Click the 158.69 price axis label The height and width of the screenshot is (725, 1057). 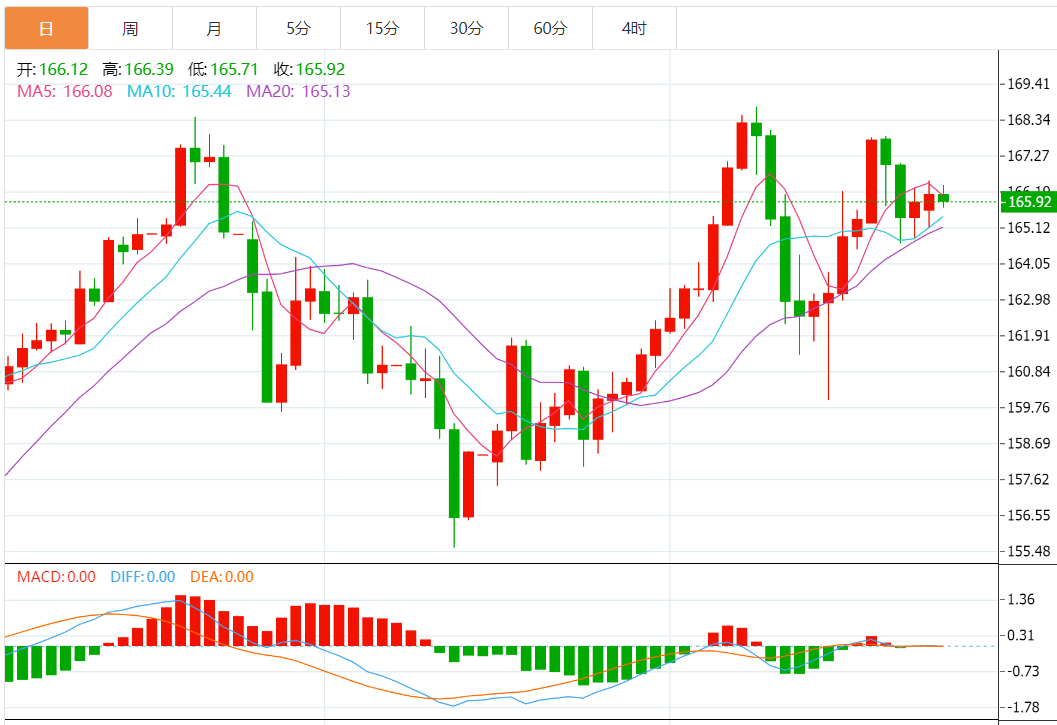coord(1028,444)
